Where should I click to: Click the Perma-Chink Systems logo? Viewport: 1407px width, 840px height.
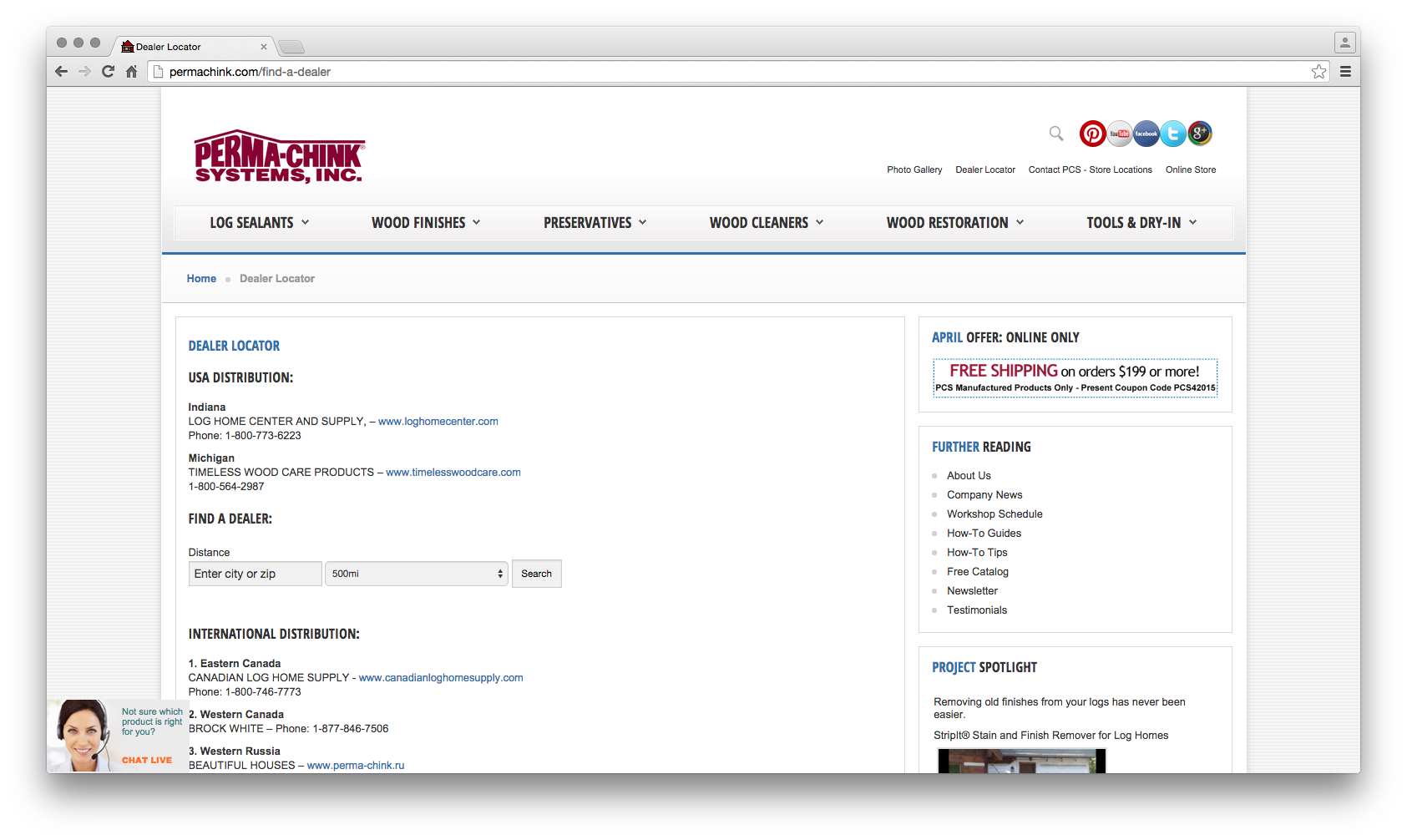pyautogui.click(x=279, y=156)
